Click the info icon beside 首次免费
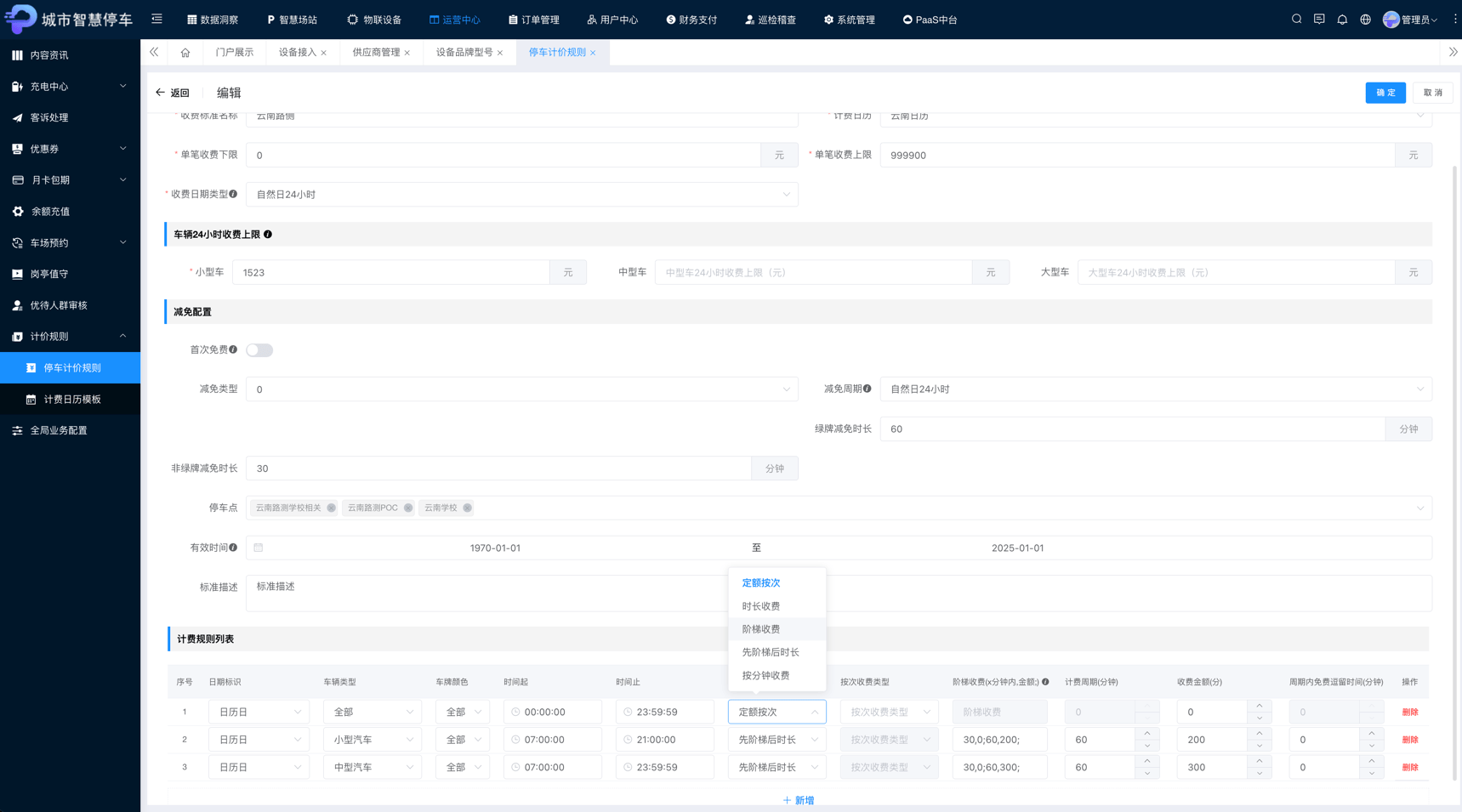 coord(233,349)
